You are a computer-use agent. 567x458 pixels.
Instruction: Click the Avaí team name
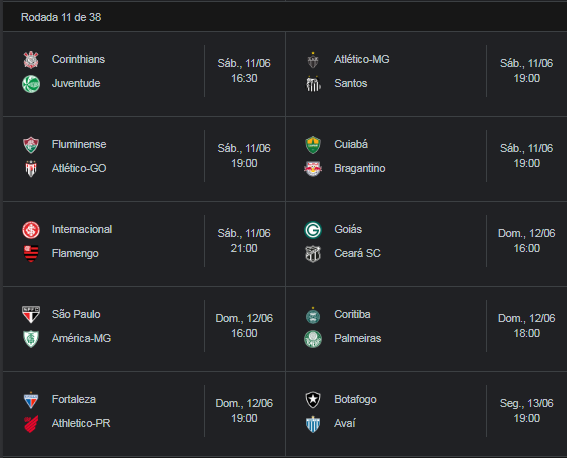345,423
